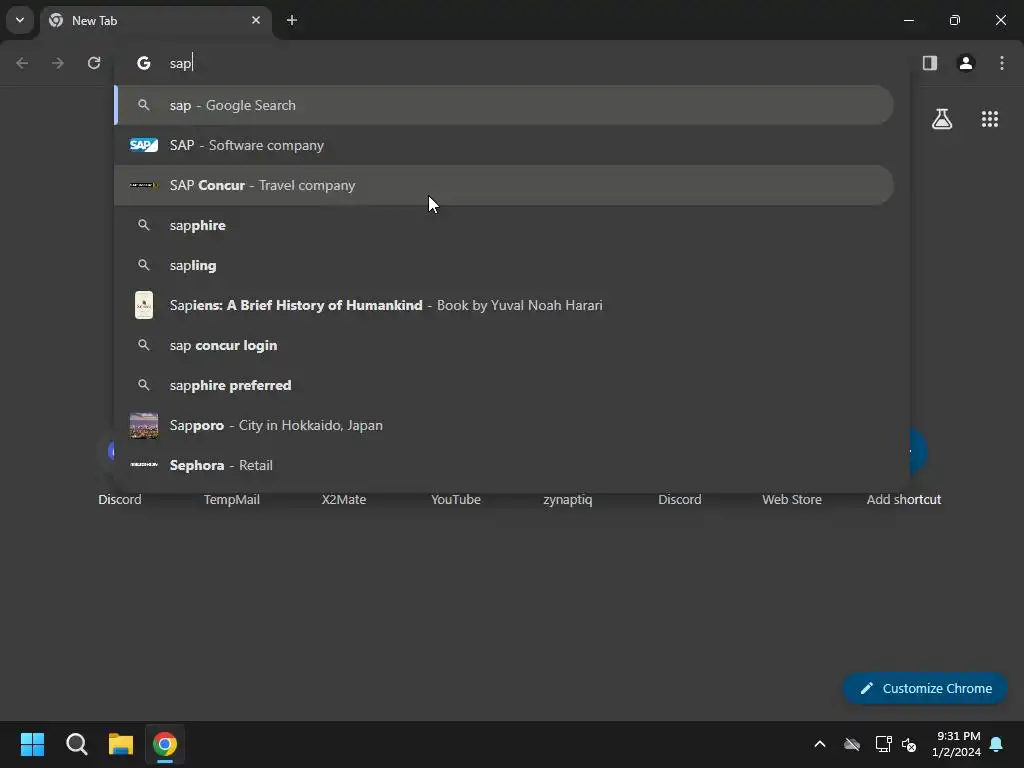Open the Chrome three-dot menu

(1002, 63)
